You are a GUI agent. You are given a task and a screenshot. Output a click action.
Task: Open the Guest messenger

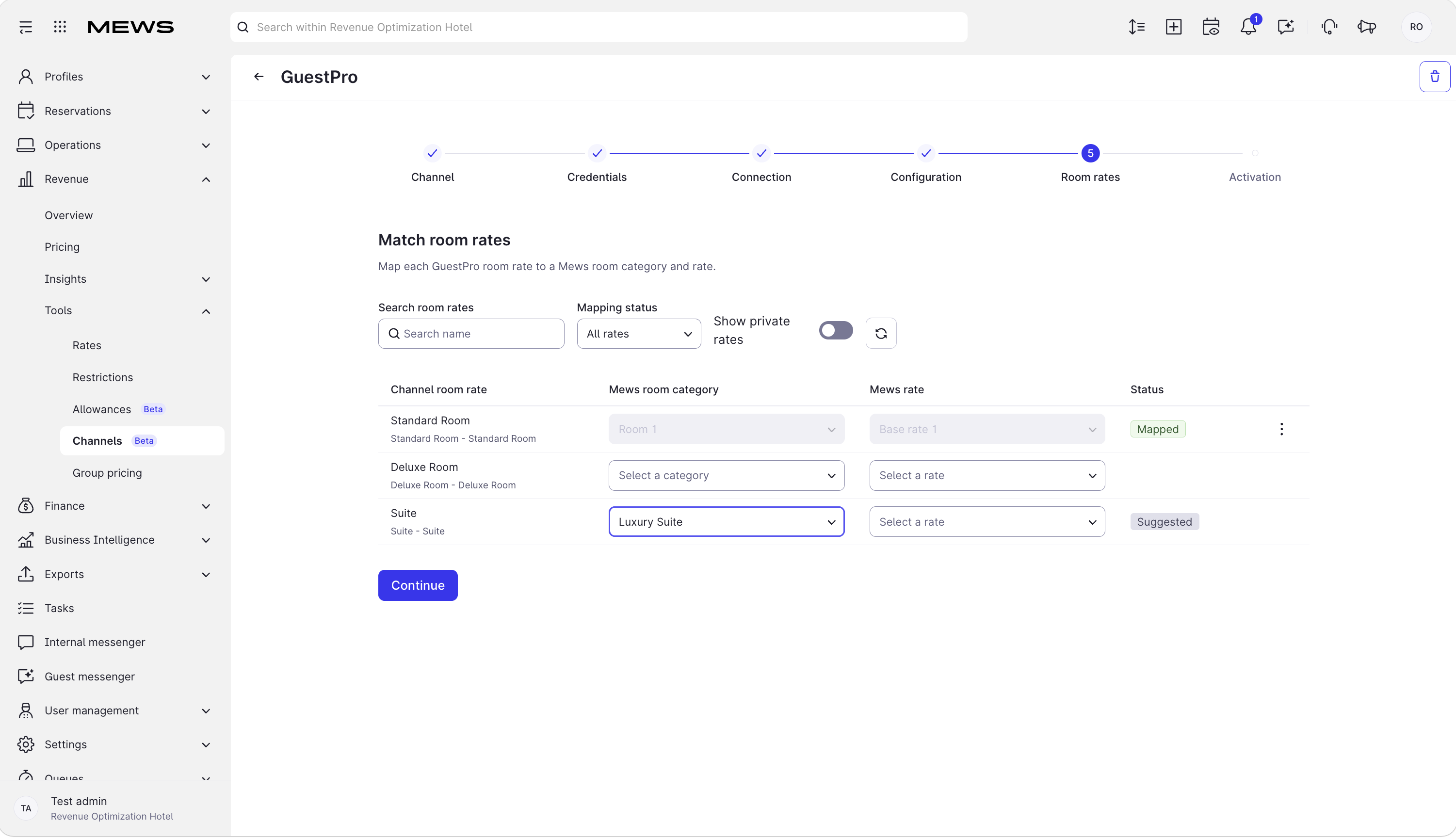(x=89, y=677)
